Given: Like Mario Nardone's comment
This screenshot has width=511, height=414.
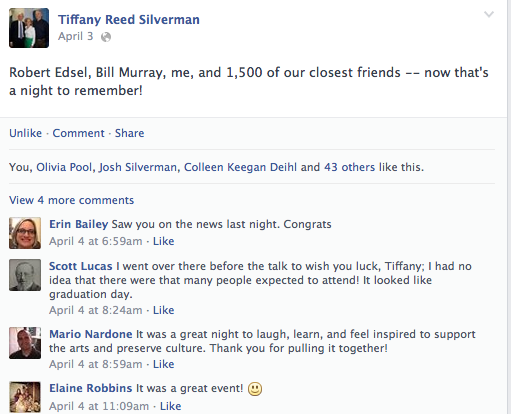Looking at the screenshot, I should (x=163, y=364).
